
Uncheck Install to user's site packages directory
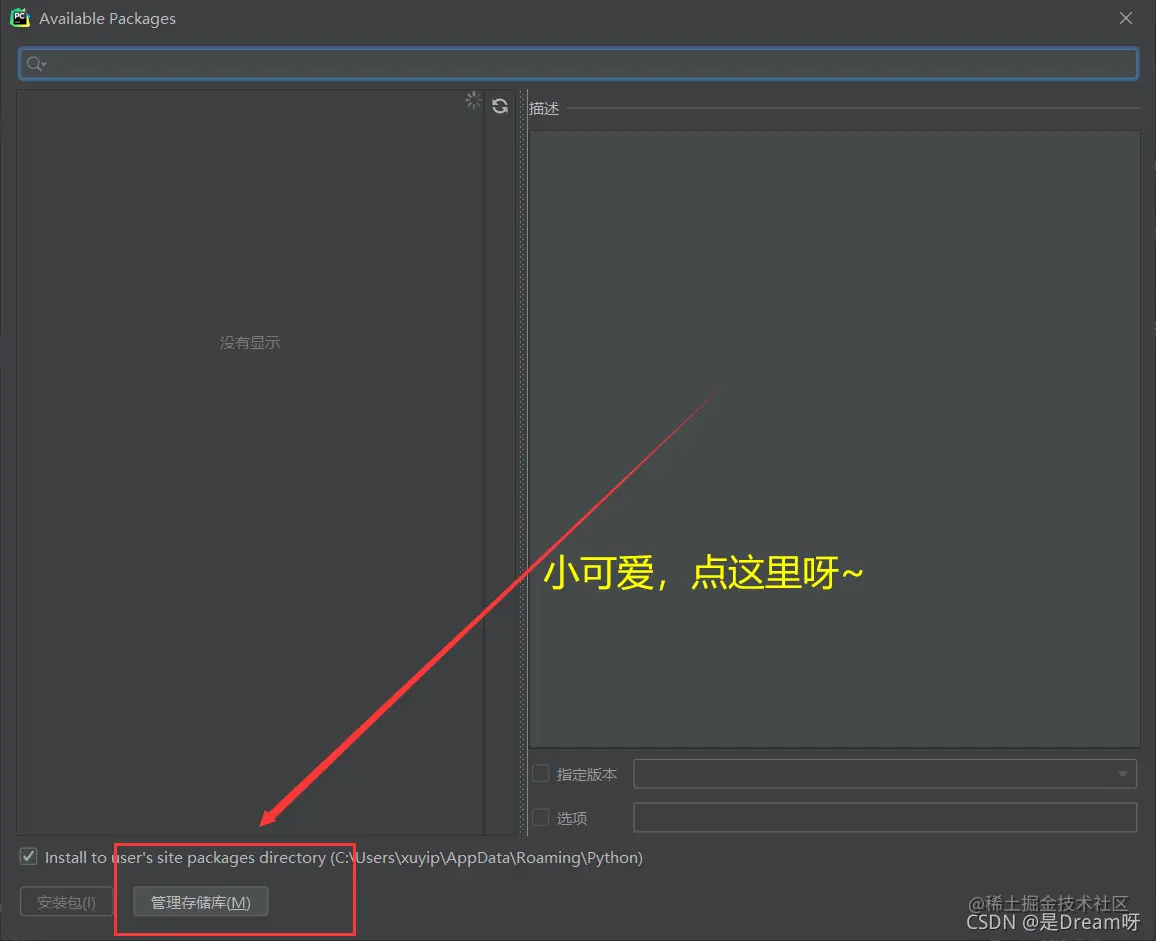coord(28,857)
